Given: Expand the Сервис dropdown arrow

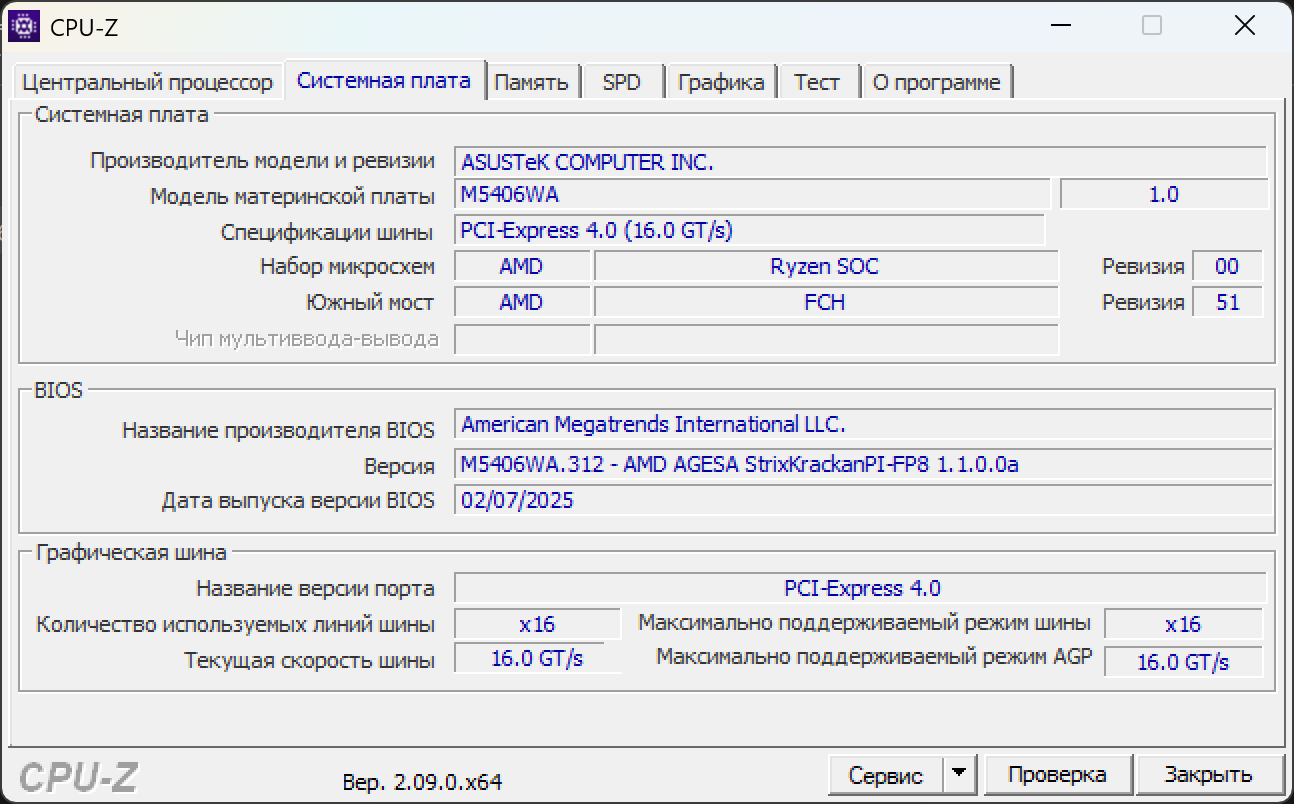Looking at the screenshot, I should [959, 774].
